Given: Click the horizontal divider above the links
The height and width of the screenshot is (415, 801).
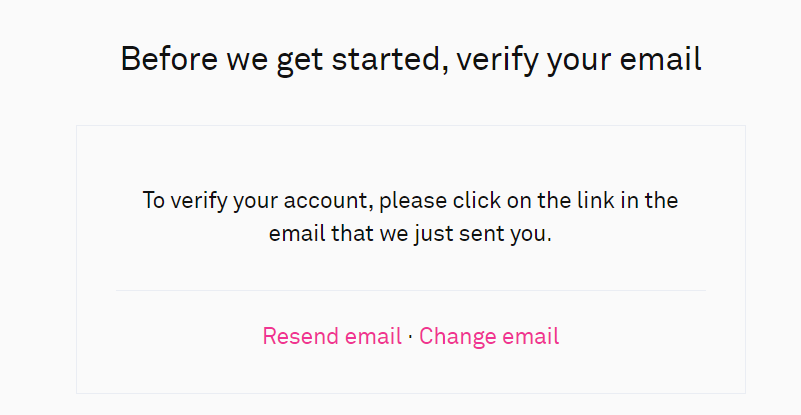Looking at the screenshot, I should [x=410, y=291].
